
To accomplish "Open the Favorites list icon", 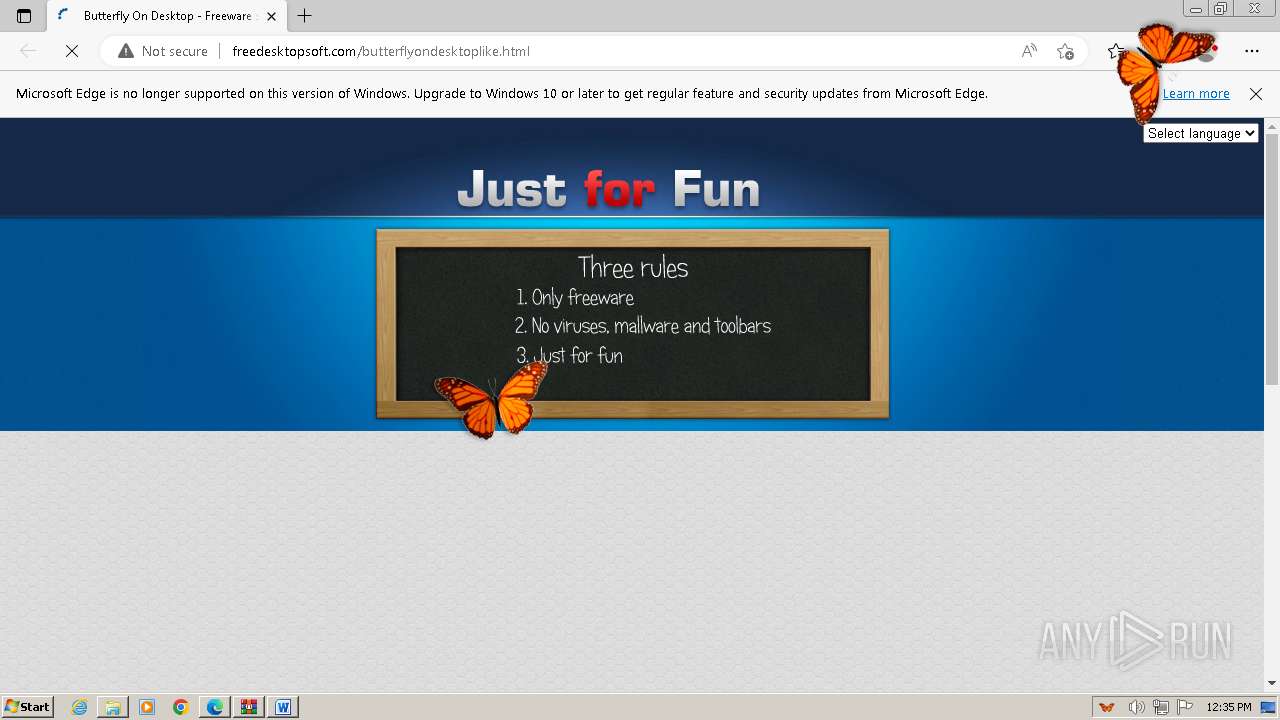I will click(x=1116, y=51).
